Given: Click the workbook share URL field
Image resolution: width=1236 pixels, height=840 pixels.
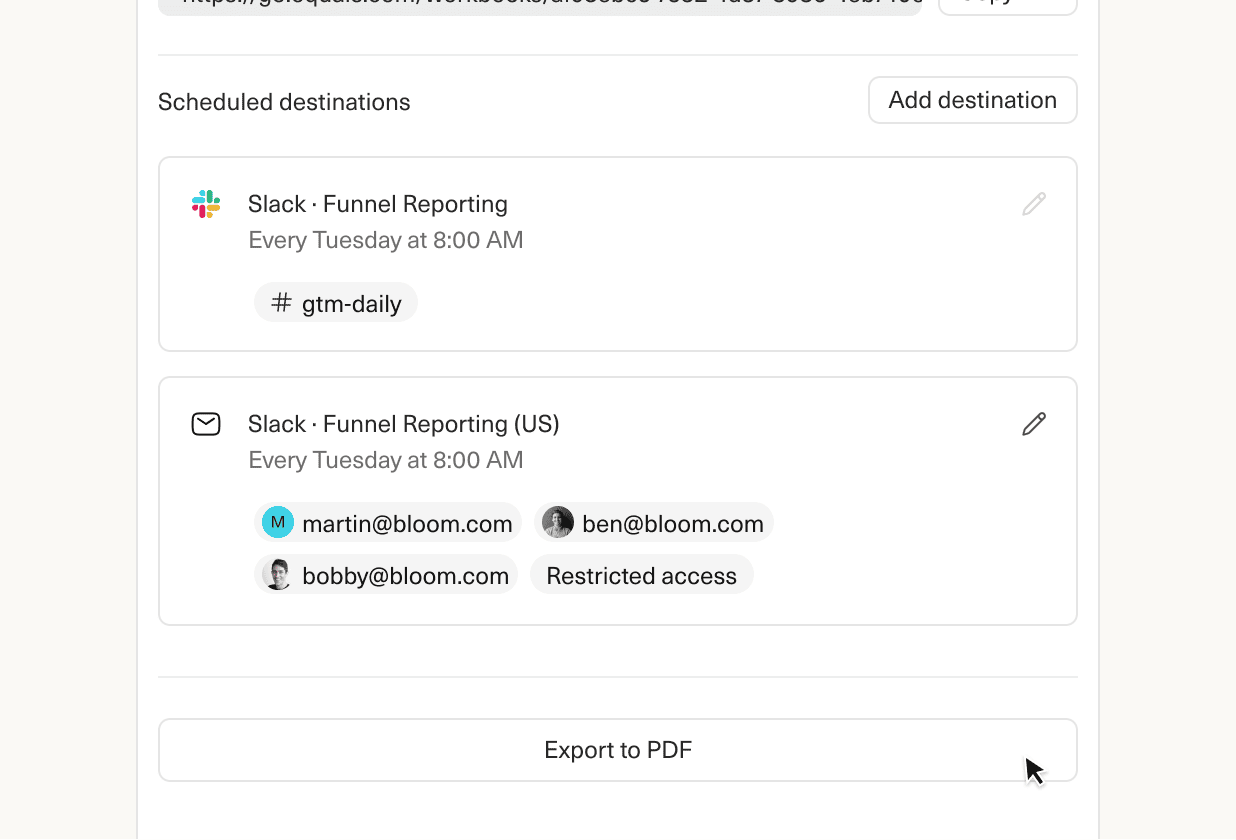Looking at the screenshot, I should click(539, 5).
